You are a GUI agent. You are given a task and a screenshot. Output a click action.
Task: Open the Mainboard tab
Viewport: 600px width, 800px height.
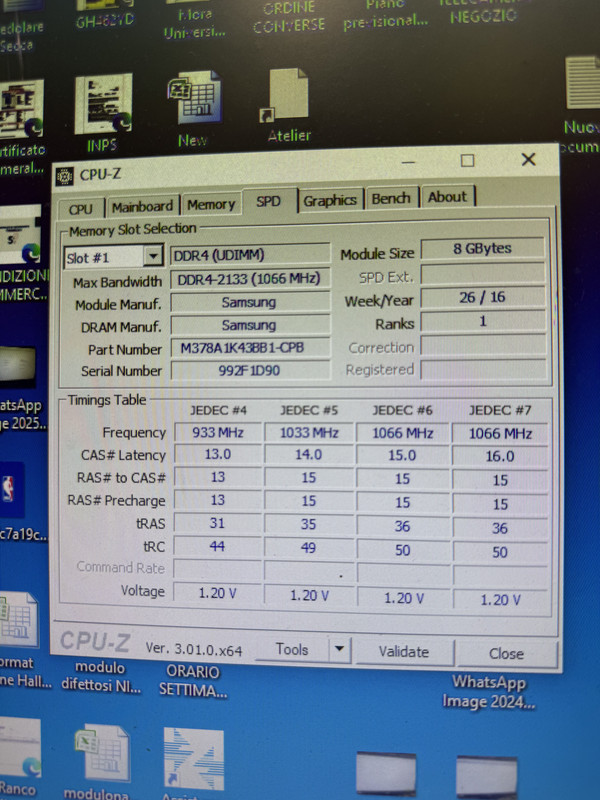click(142, 207)
